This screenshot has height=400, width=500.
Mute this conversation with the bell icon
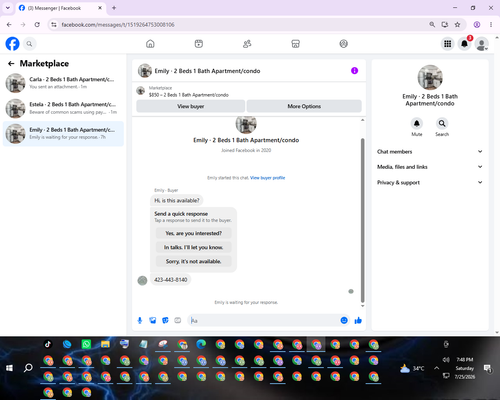(x=417, y=123)
